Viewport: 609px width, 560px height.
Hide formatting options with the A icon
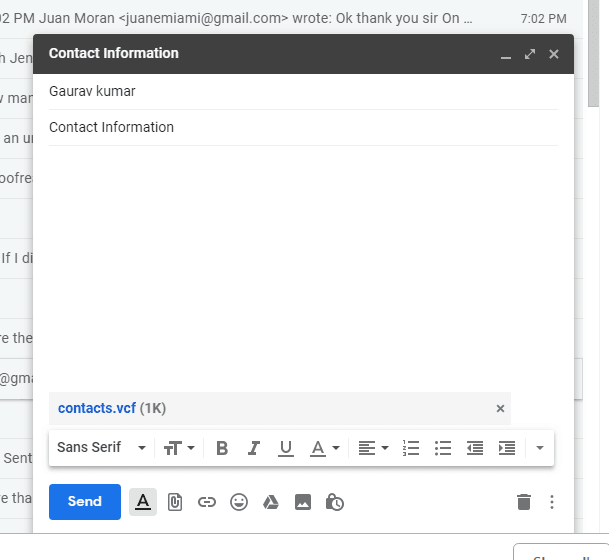click(x=143, y=502)
